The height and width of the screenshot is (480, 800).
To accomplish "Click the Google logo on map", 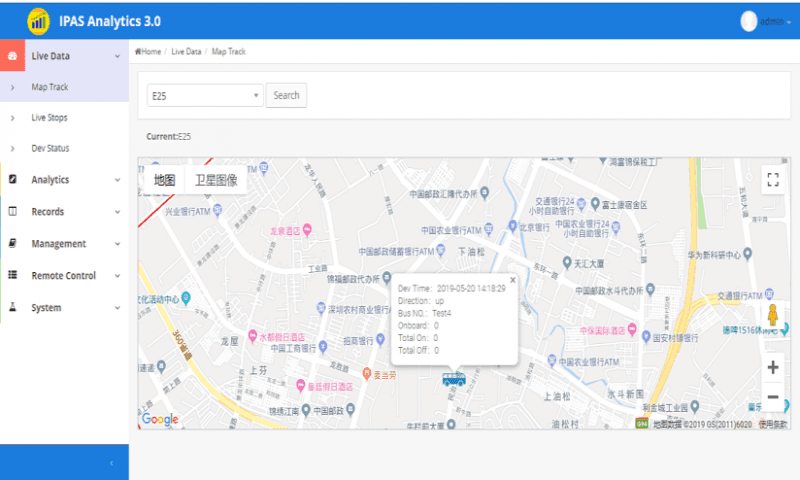I will click(x=160, y=419).
